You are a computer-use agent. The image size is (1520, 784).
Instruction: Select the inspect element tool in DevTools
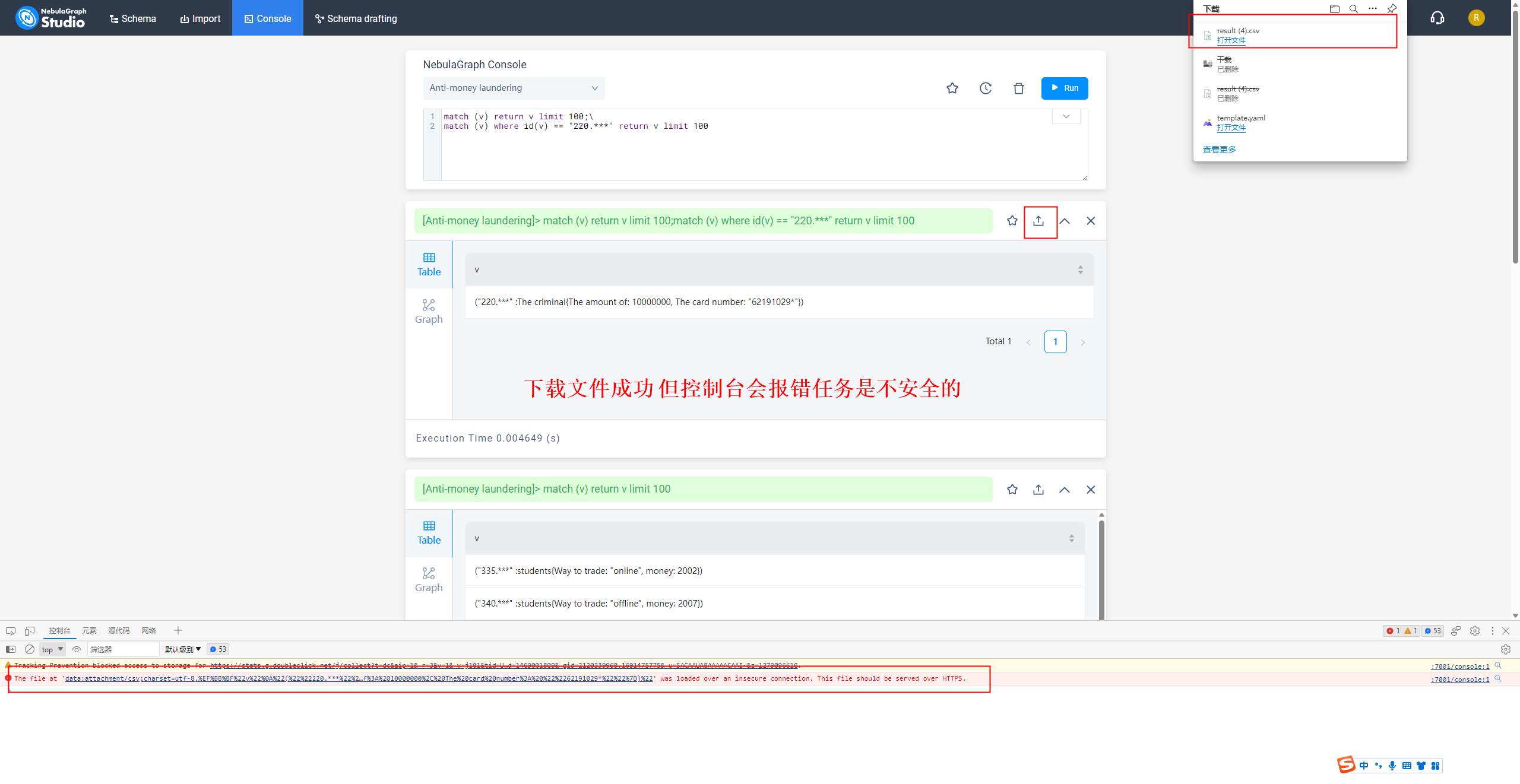tap(10, 630)
